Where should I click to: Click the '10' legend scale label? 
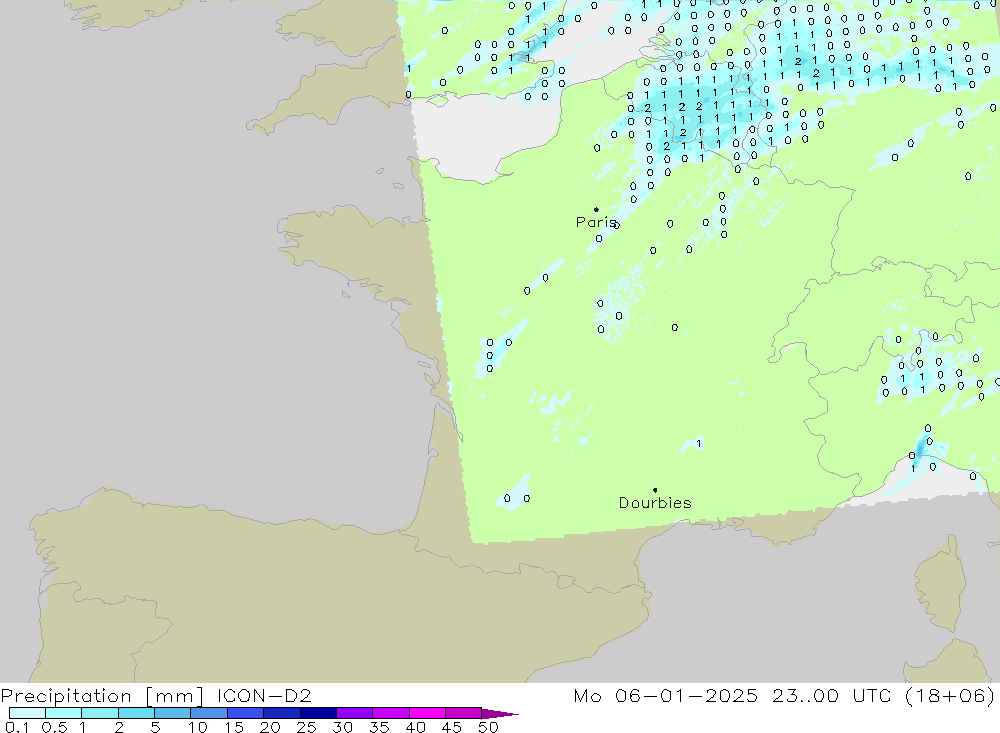click(198, 727)
